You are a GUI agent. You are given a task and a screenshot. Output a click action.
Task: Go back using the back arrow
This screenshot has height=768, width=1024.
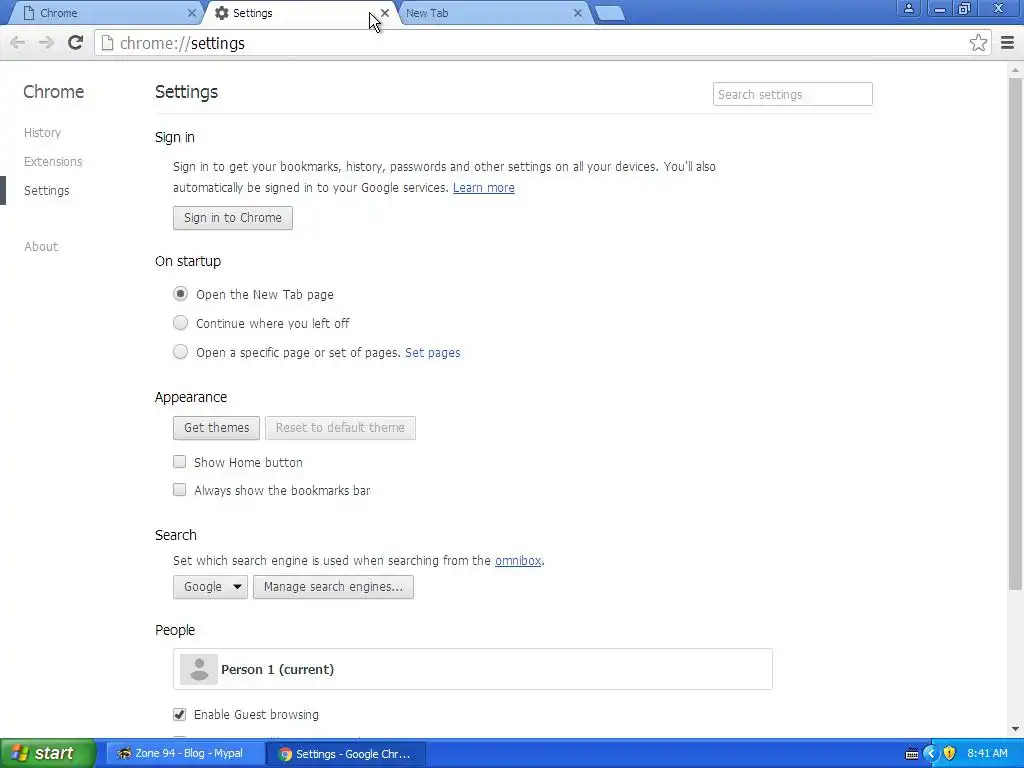point(18,43)
